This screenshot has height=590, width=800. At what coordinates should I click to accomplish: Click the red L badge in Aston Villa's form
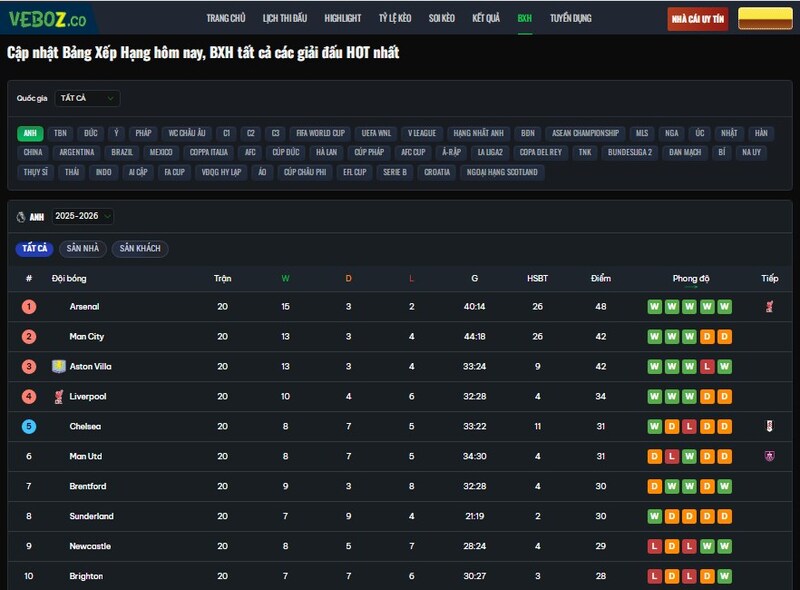tap(708, 367)
